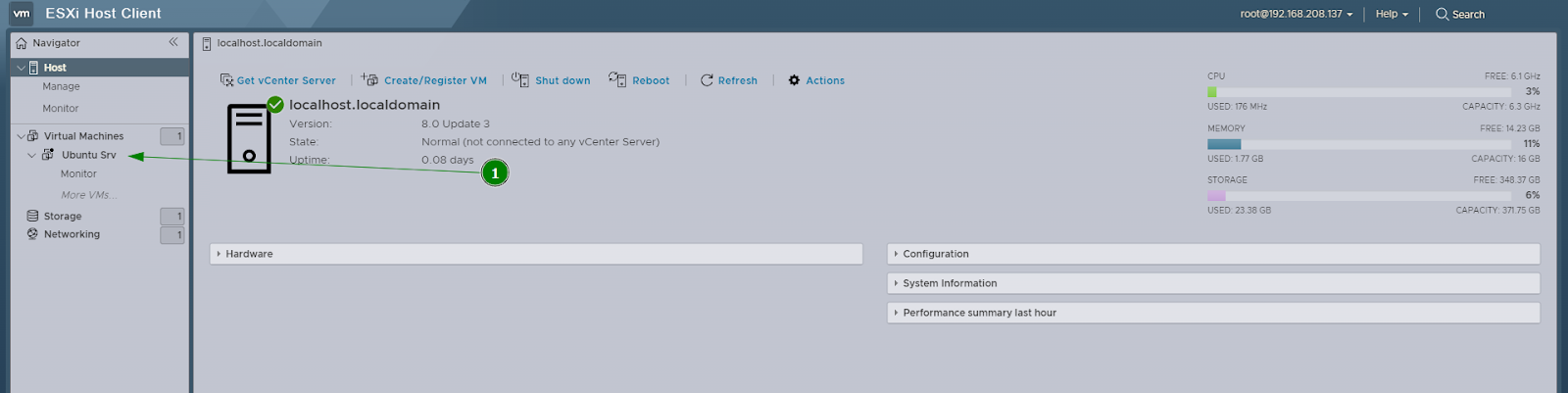Click the Create/Register VM plus icon
This screenshot has height=393, width=1568.
click(x=369, y=79)
